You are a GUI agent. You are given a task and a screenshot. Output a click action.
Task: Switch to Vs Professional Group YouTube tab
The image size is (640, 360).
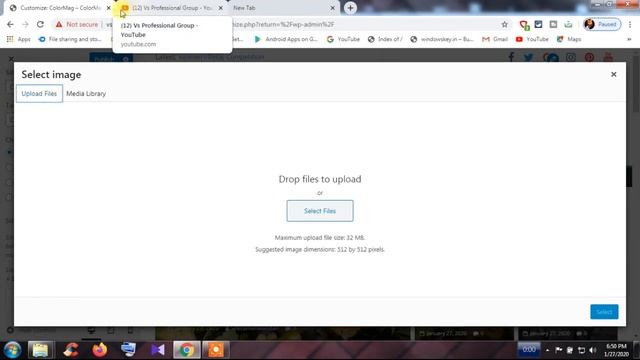pyautogui.click(x=172, y=8)
